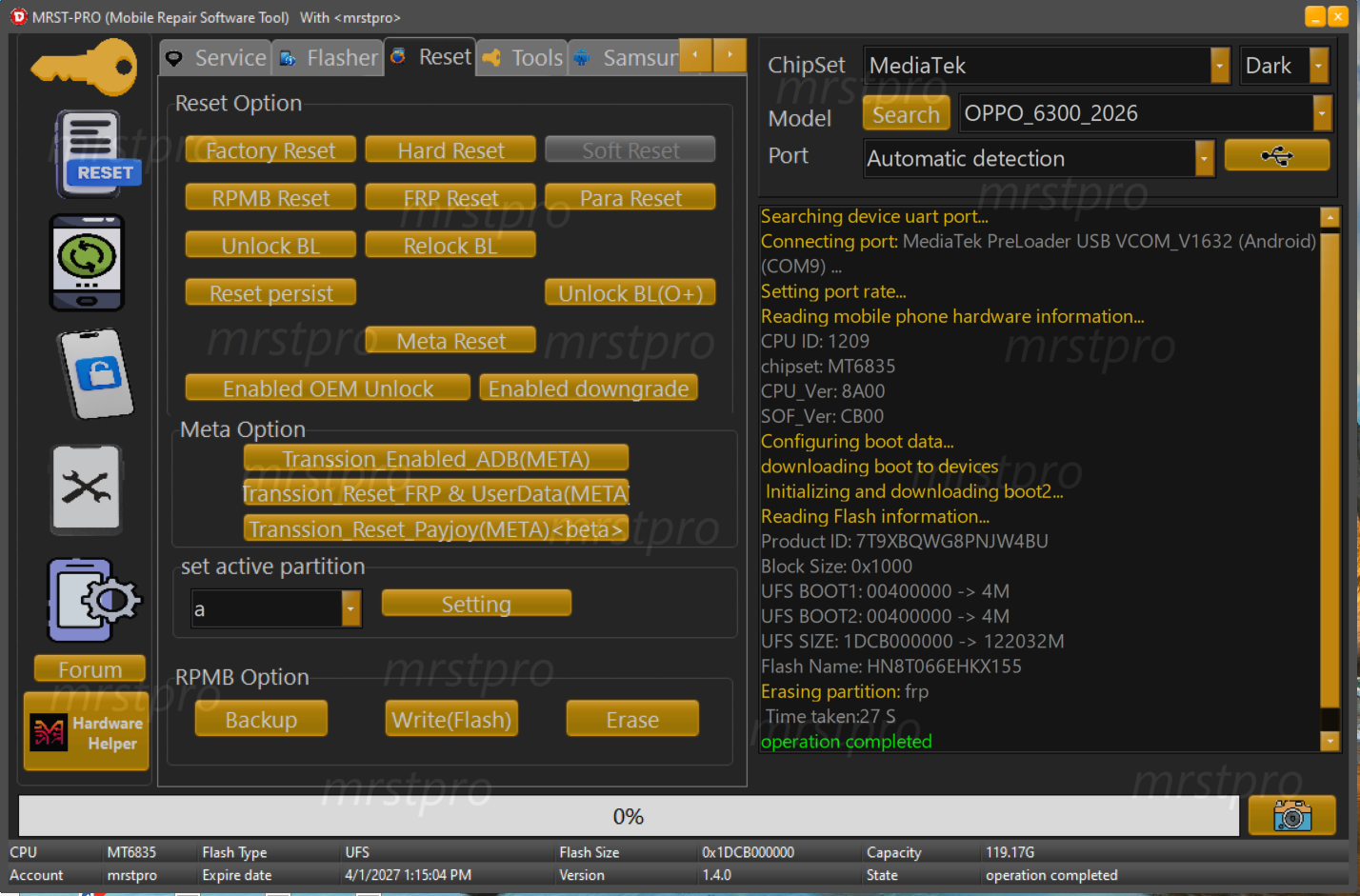
Task: Expand the active partition dropdown
Action: [x=350, y=608]
